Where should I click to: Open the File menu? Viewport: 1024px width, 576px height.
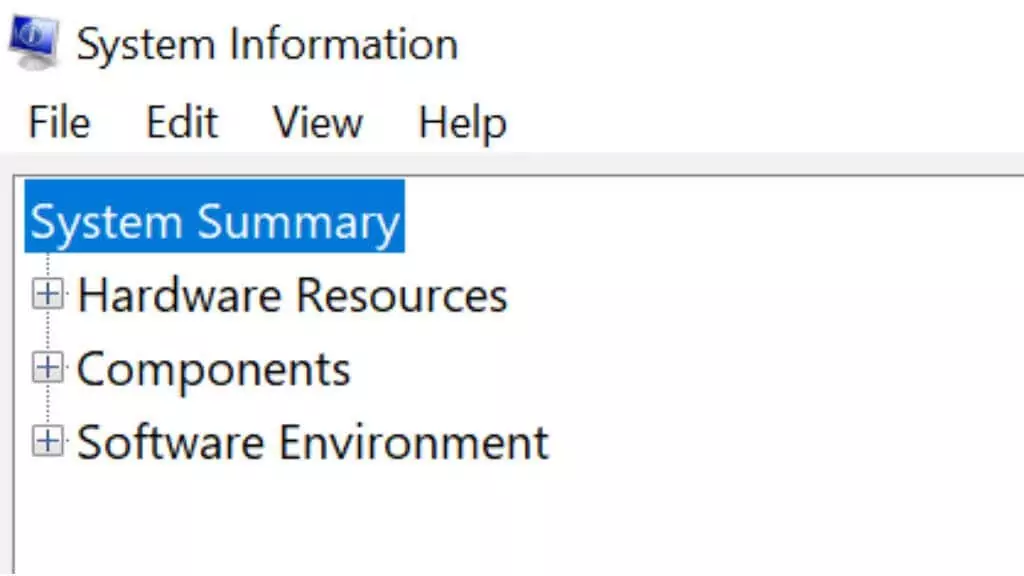pyautogui.click(x=59, y=122)
